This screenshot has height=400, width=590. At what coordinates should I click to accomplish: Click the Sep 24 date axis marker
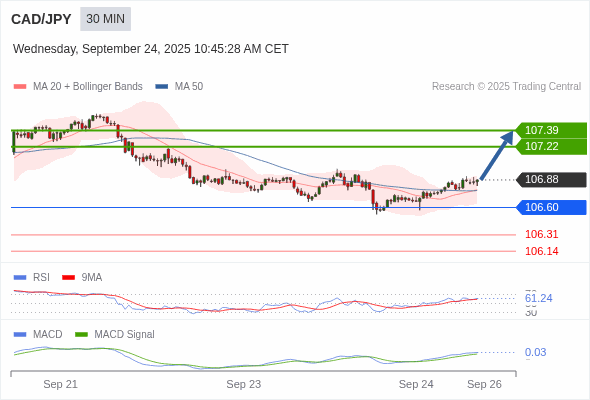click(x=416, y=384)
